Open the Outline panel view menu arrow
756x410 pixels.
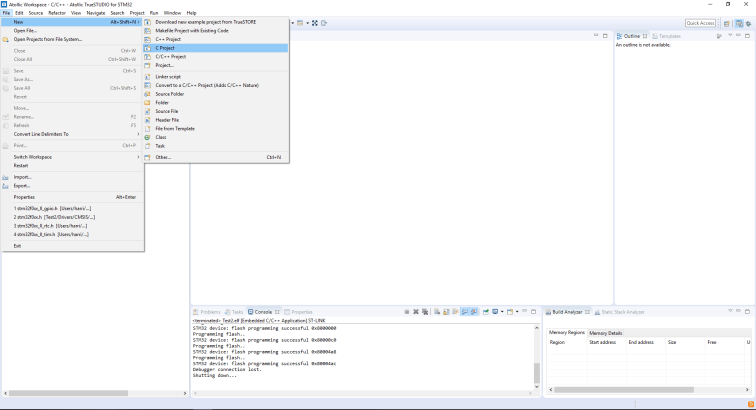[732, 36]
